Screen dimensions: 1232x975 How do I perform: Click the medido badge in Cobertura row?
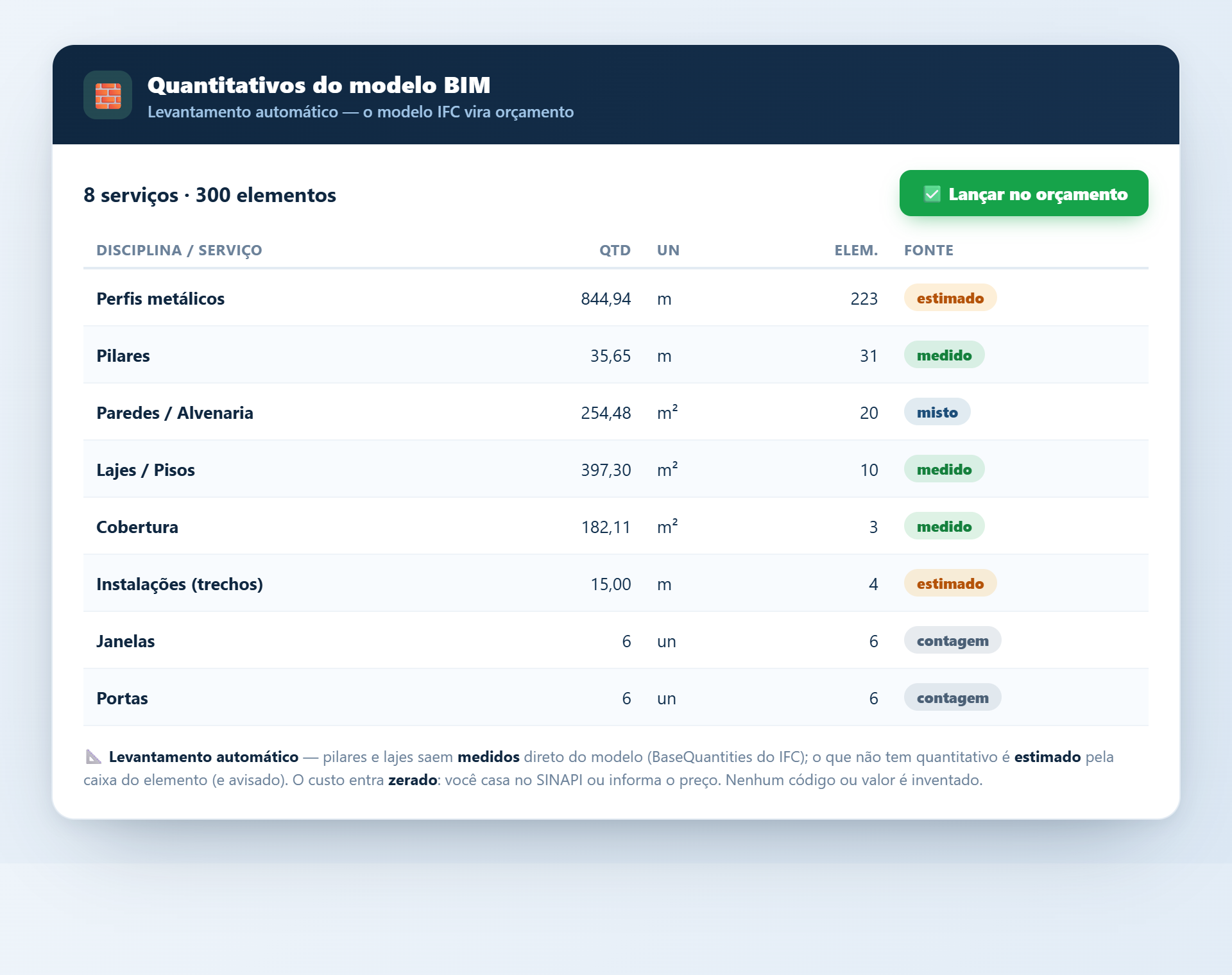tap(944, 526)
